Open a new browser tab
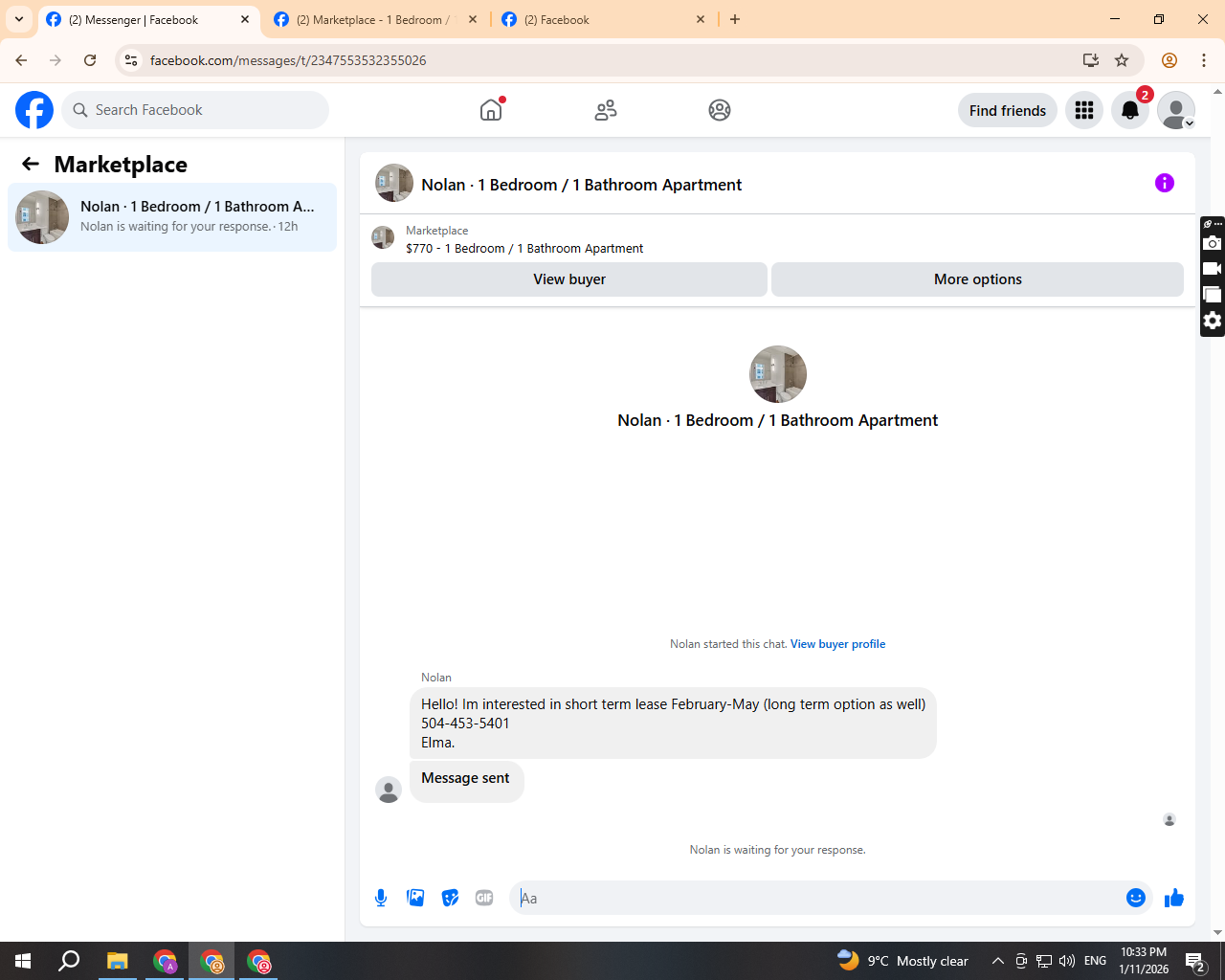Viewport: 1225px width, 980px height. [x=735, y=19]
